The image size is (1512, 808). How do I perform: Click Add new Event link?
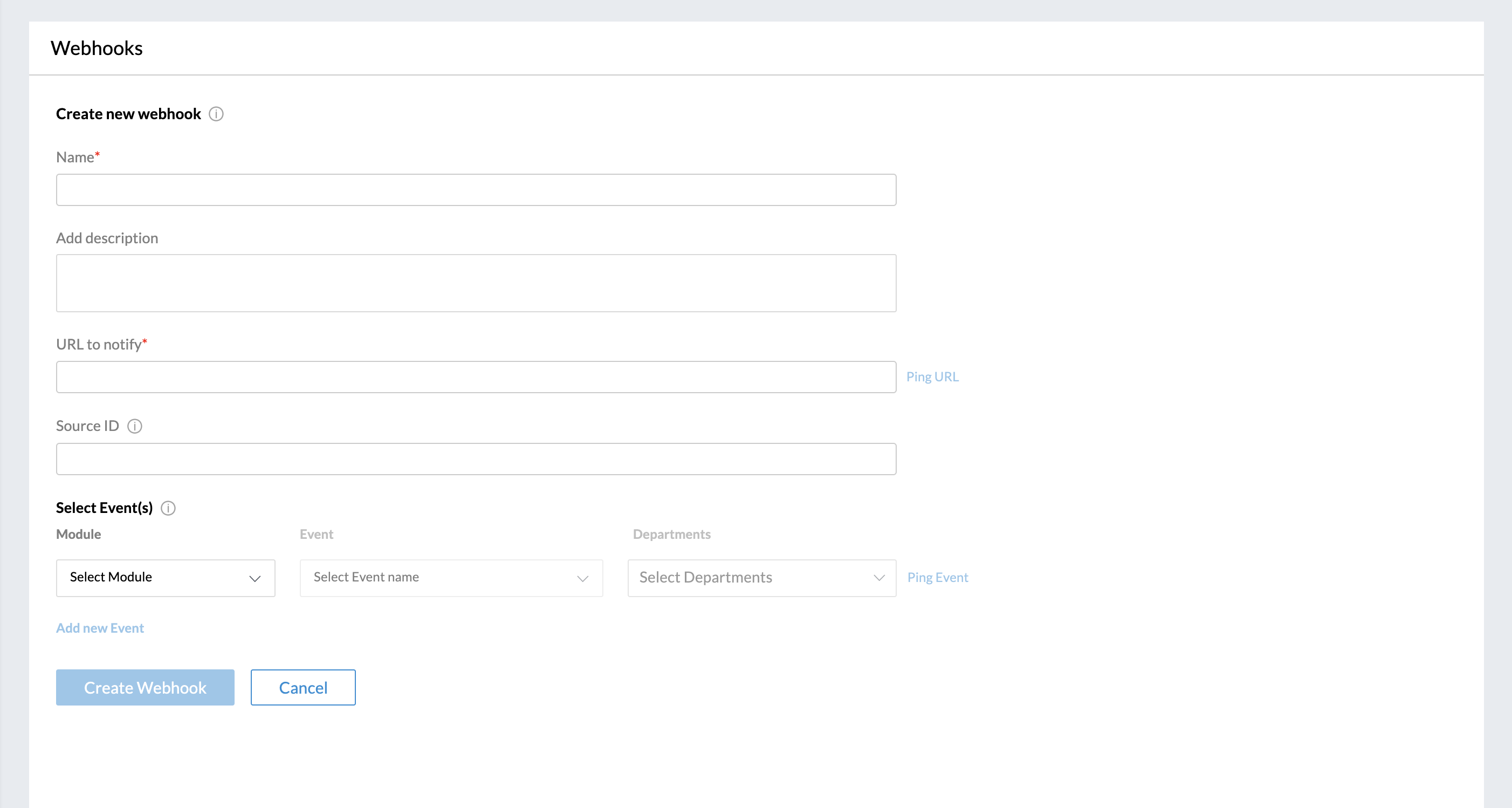[x=100, y=628]
